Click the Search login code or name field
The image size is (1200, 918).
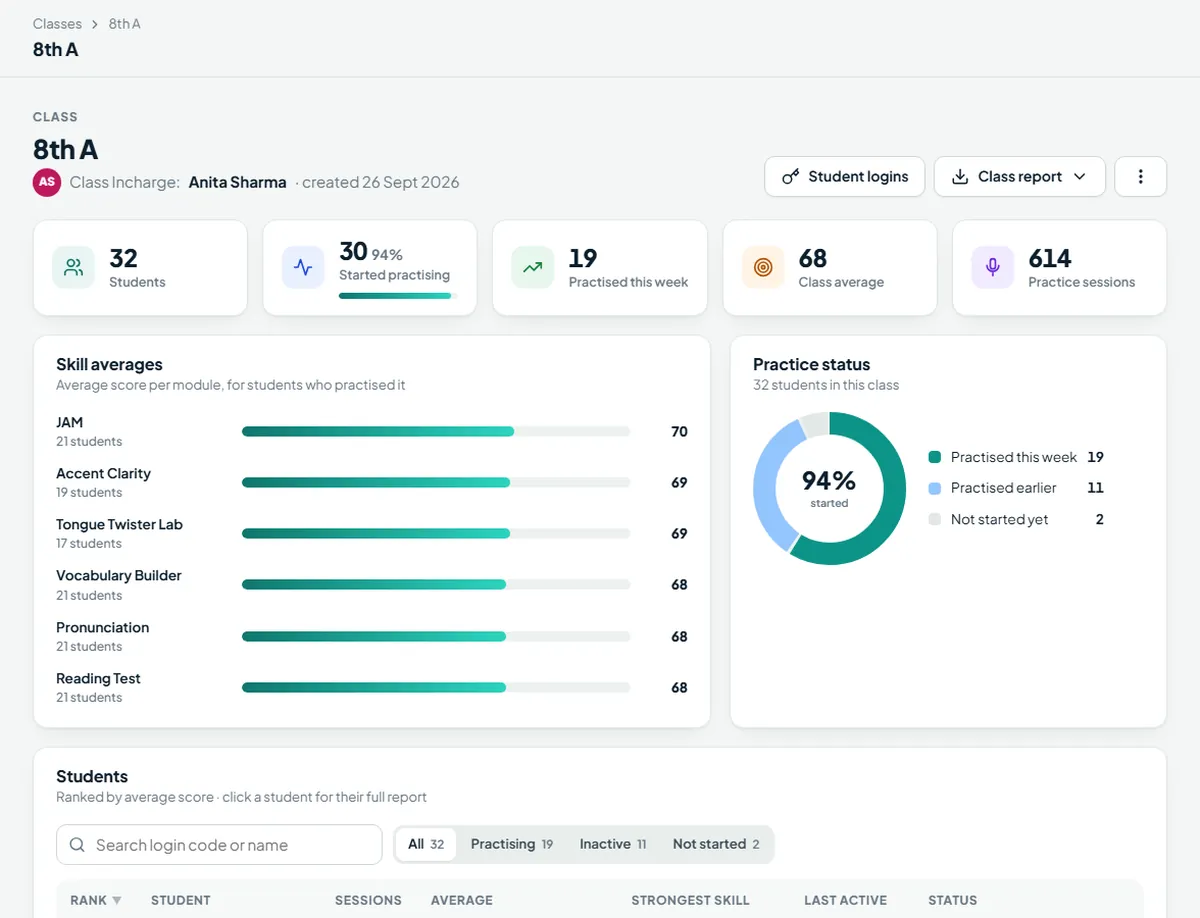pyautogui.click(x=219, y=845)
